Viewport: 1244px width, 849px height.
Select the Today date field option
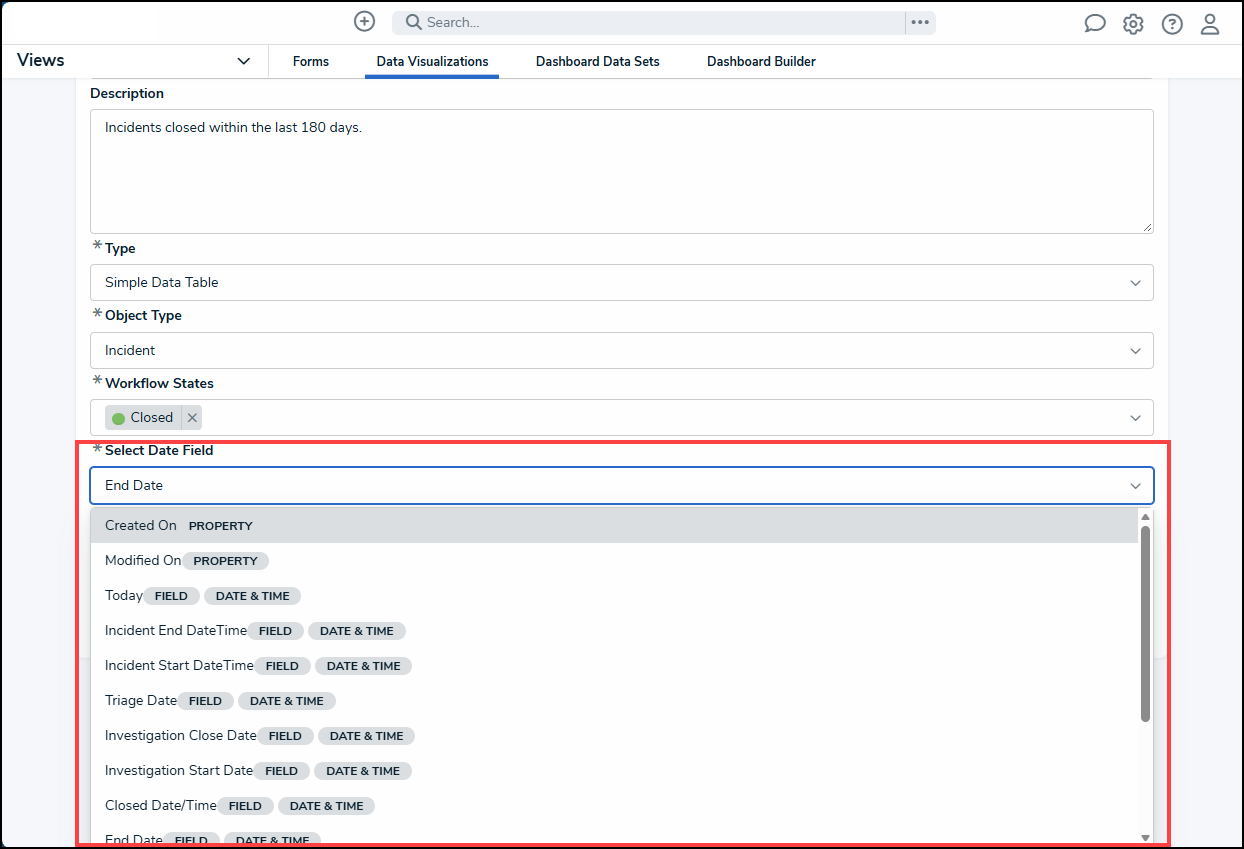614,596
